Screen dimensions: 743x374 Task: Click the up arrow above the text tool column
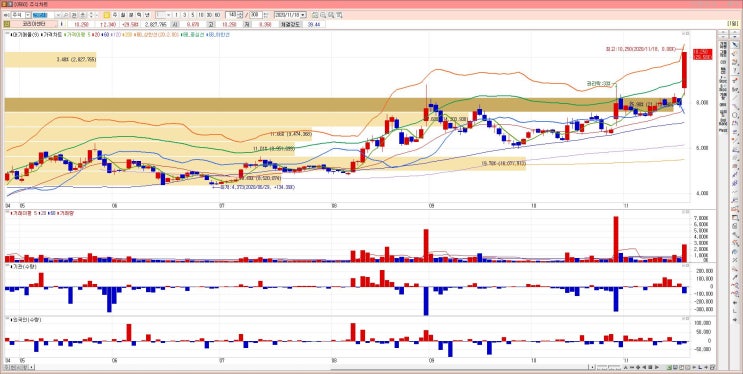[x=723, y=32]
